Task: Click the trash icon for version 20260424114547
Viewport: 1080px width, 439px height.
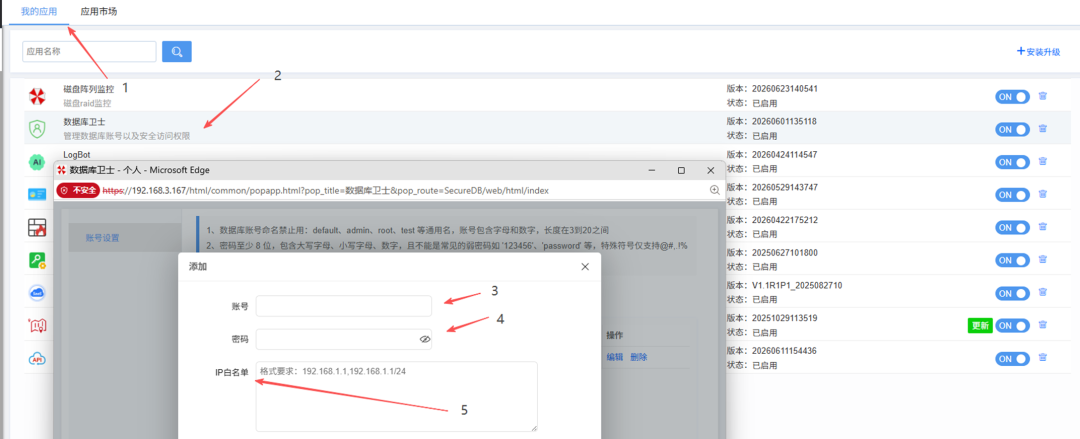Action: 1042,161
